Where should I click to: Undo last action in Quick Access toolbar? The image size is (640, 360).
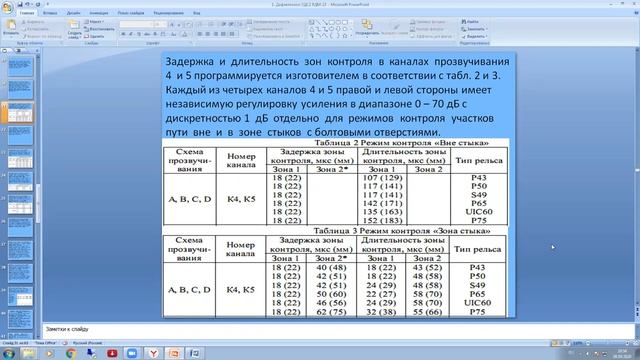[27, 4]
